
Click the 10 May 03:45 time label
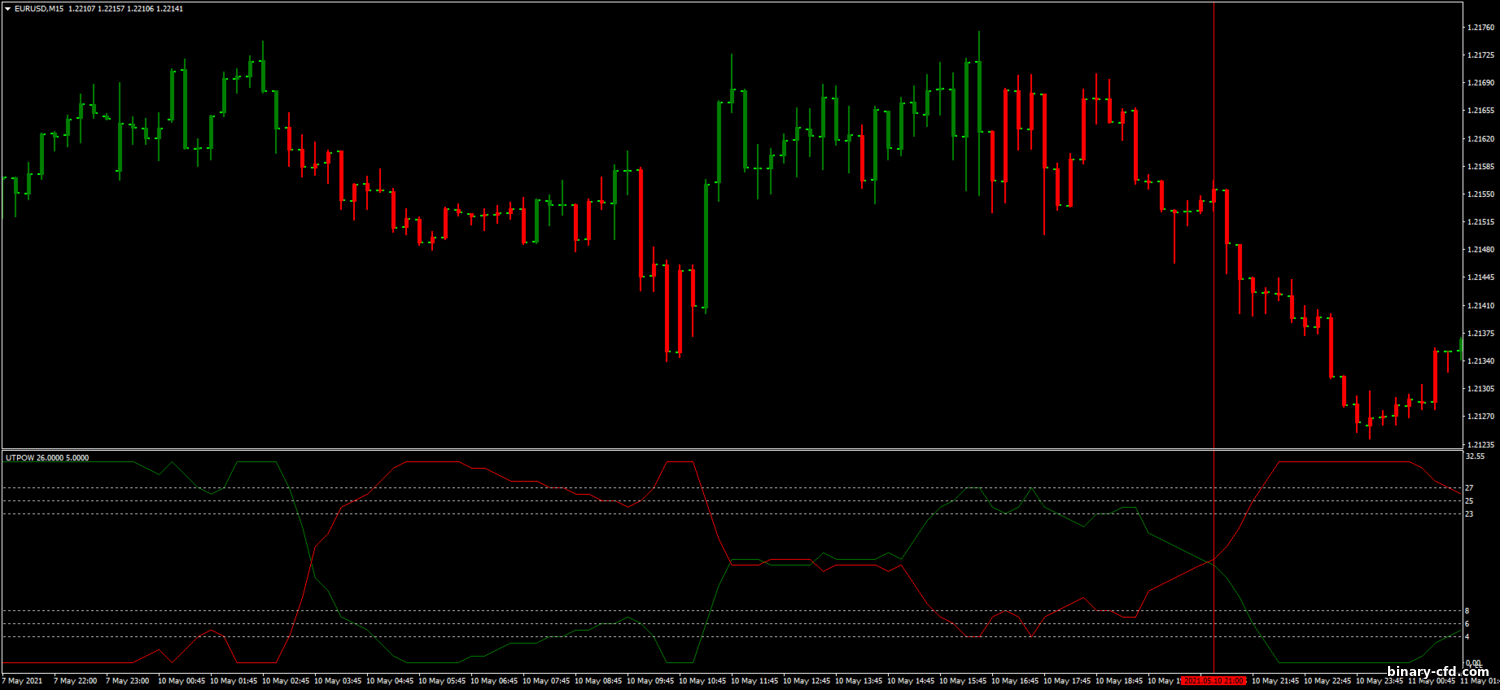click(x=339, y=681)
